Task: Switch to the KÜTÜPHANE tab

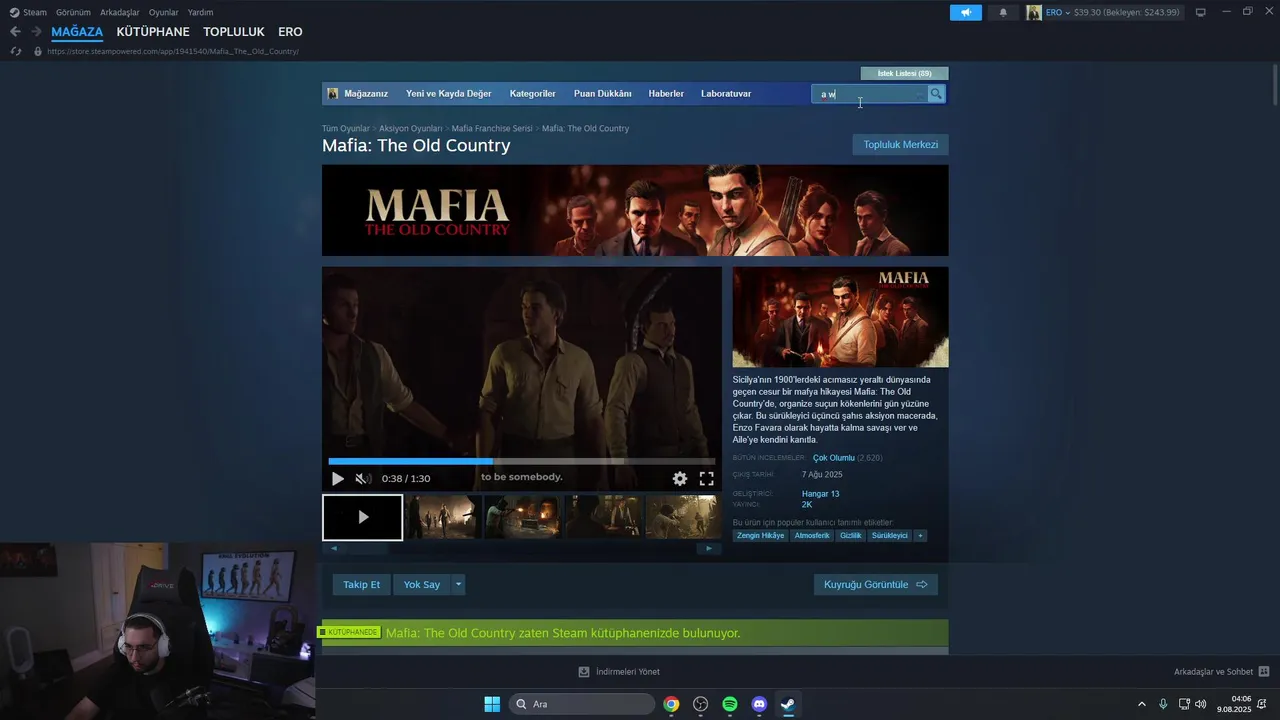Action: (x=153, y=32)
